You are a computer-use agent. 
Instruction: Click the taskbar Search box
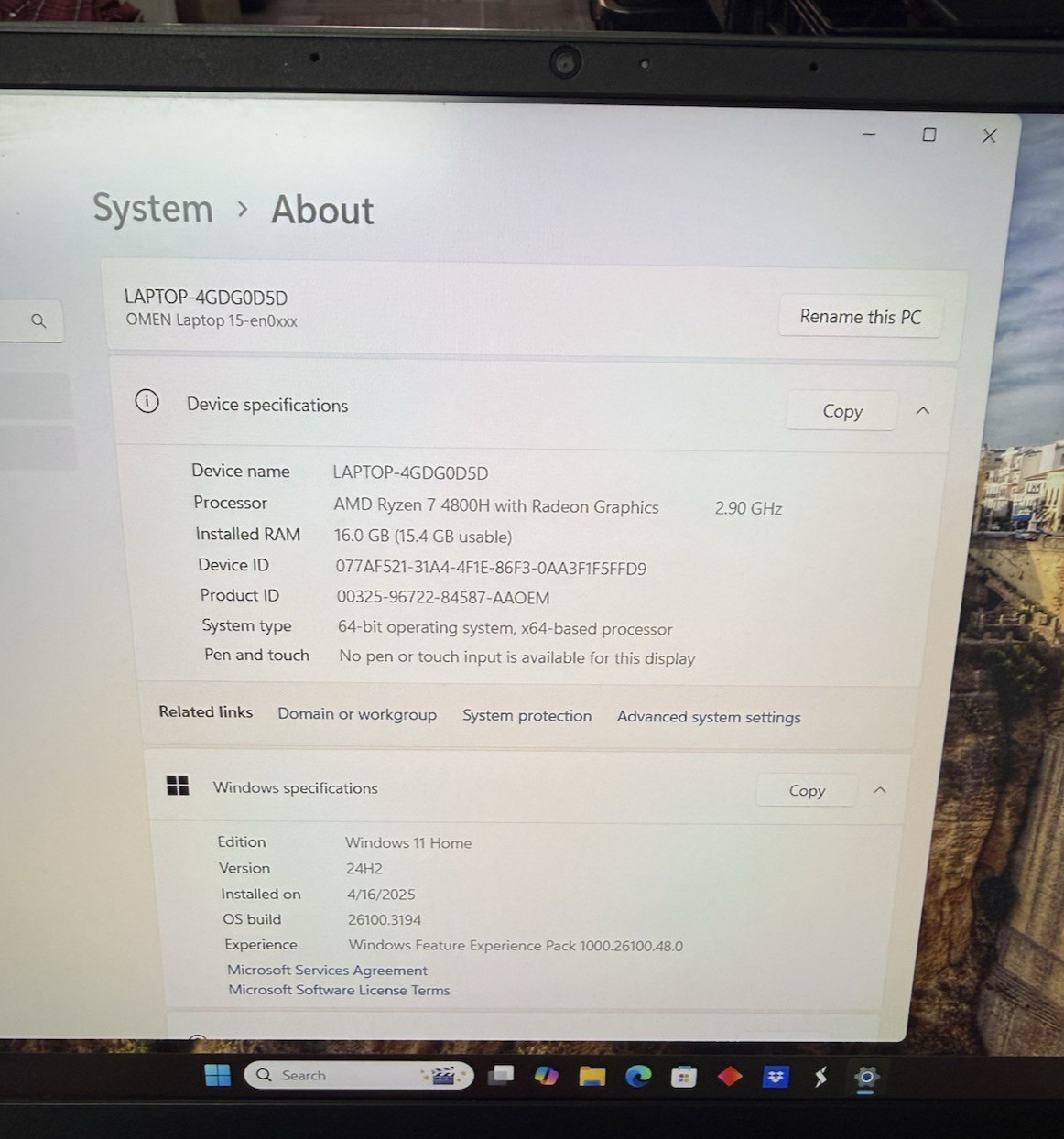[x=358, y=1075]
